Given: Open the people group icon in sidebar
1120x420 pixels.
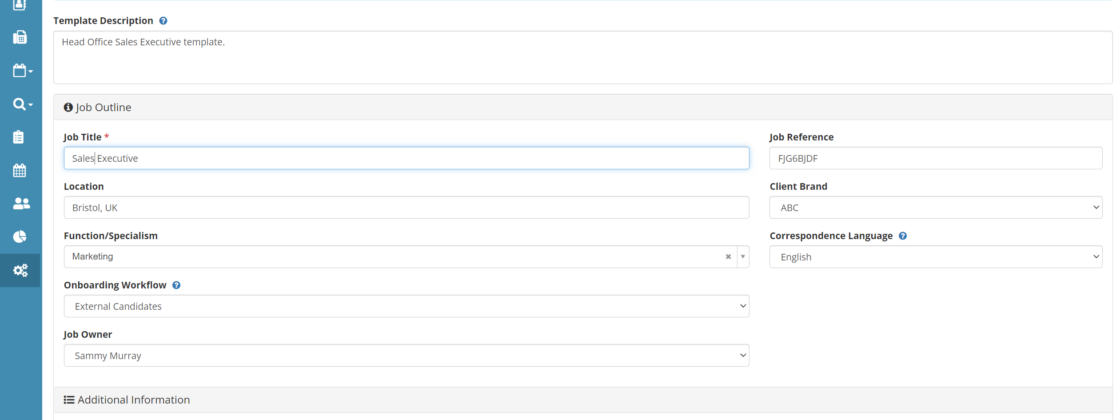Looking at the screenshot, I should point(19,203).
